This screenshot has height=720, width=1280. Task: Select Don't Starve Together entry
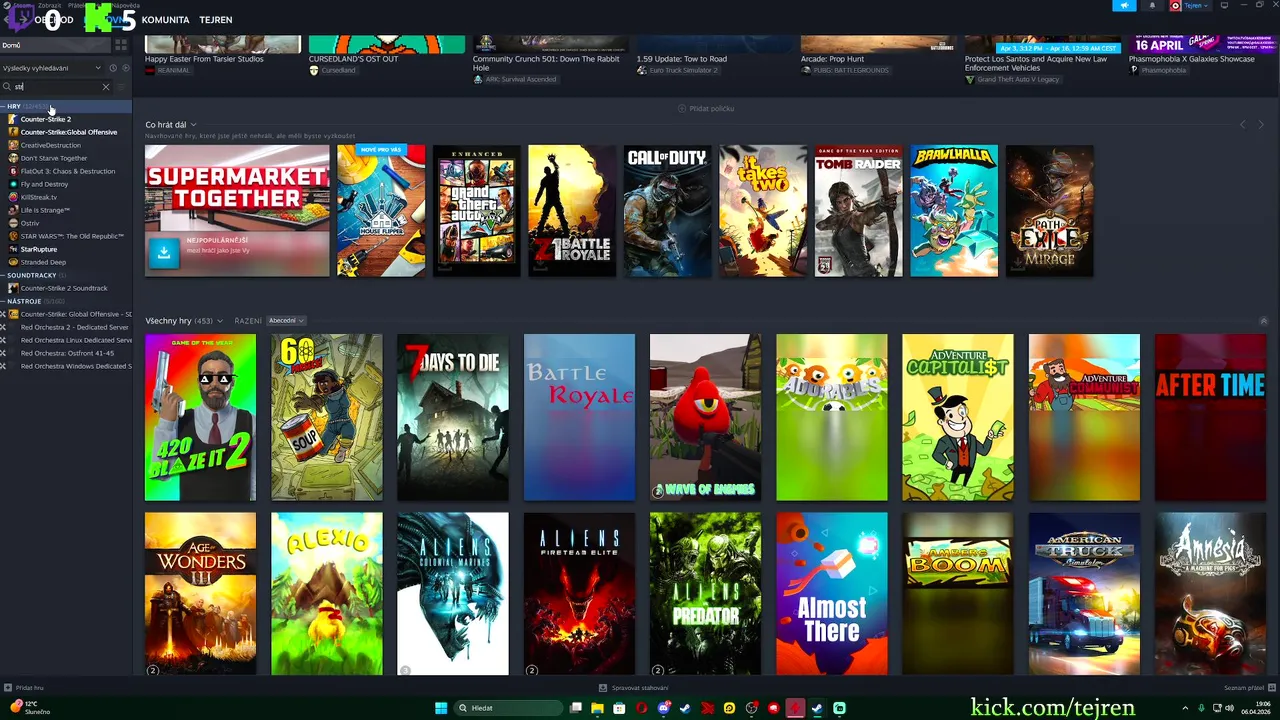[66, 158]
